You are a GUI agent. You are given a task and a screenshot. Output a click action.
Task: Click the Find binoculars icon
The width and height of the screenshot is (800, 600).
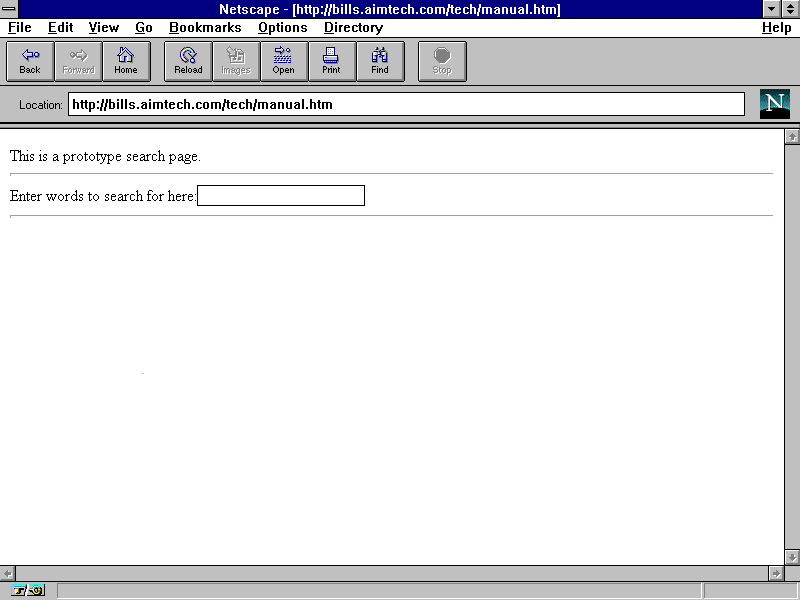(380, 61)
